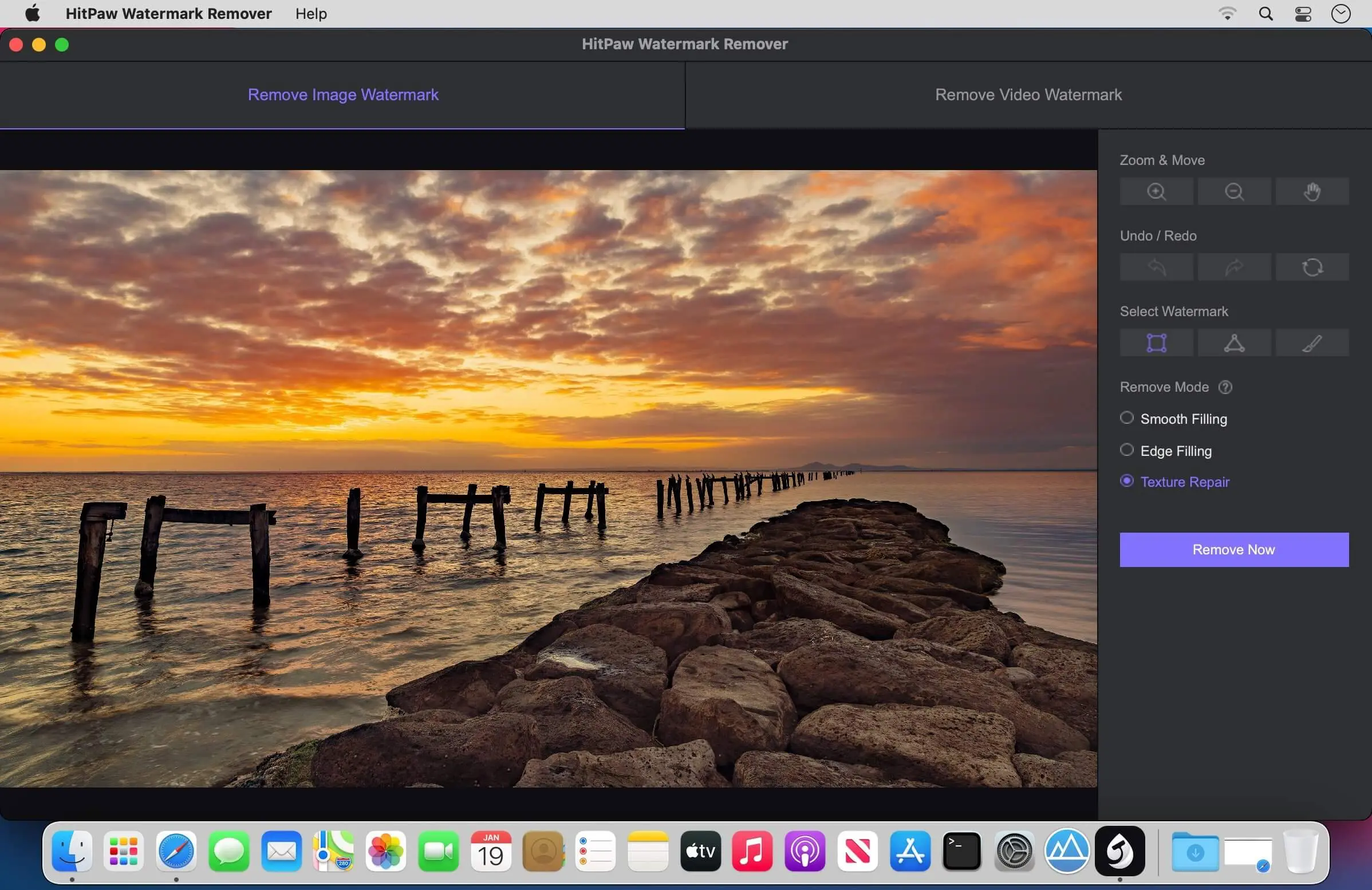Enable Edge Filling remove mode
The width and height of the screenshot is (1372, 890).
click(x=1126, y=450)
